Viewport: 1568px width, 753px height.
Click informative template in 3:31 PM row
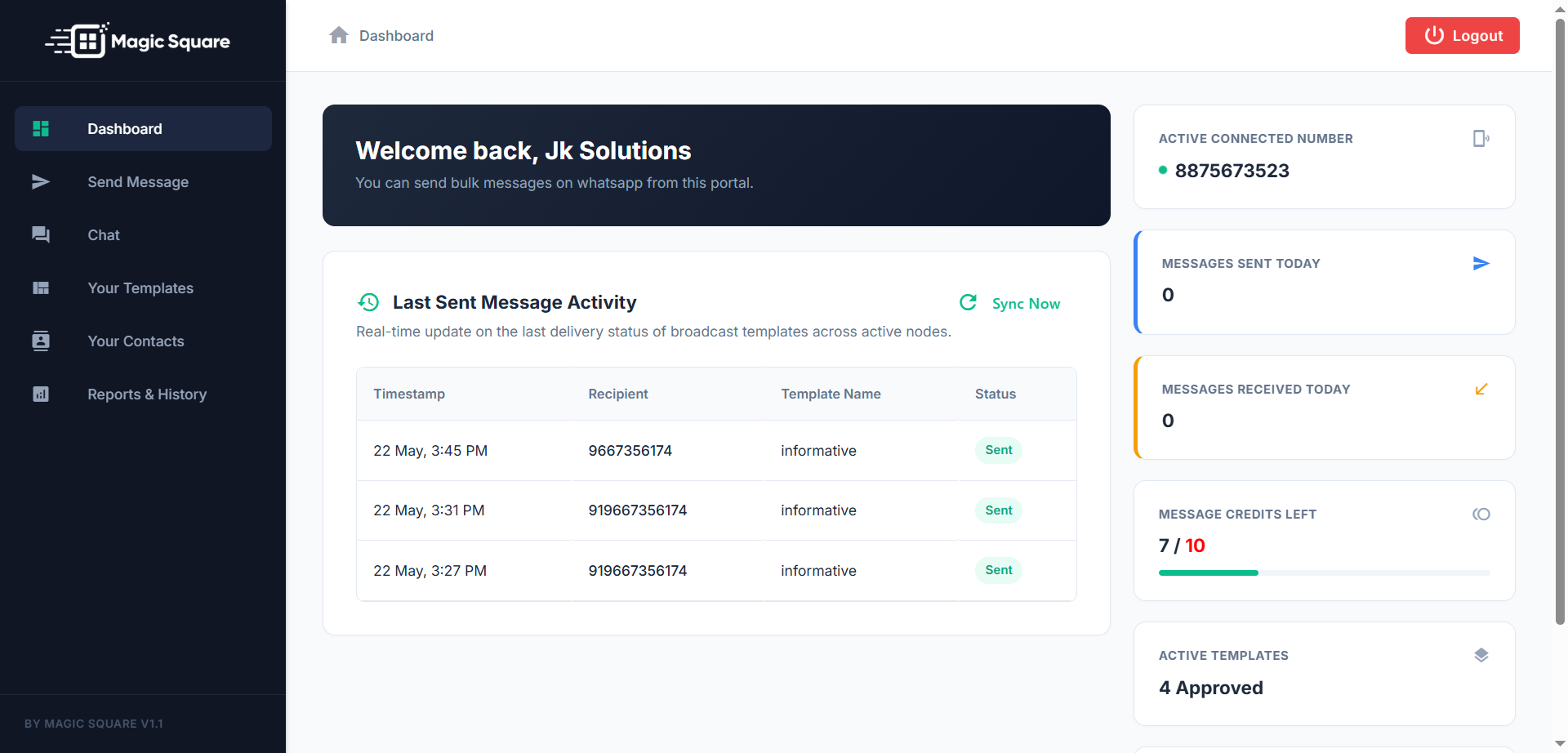[818, 510]
